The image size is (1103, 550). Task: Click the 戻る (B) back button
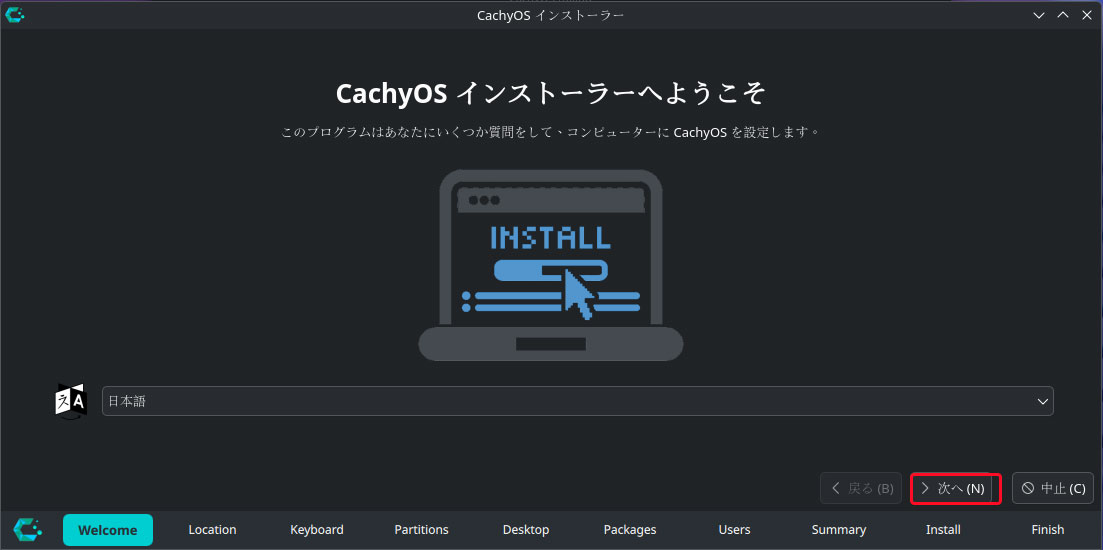[x=861, y=488]
